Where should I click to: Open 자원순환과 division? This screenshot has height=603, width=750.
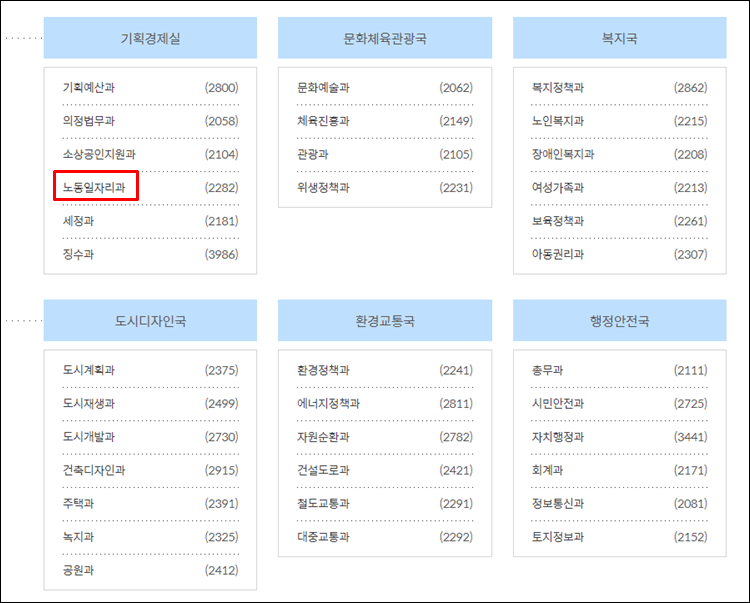coord(323,437)
